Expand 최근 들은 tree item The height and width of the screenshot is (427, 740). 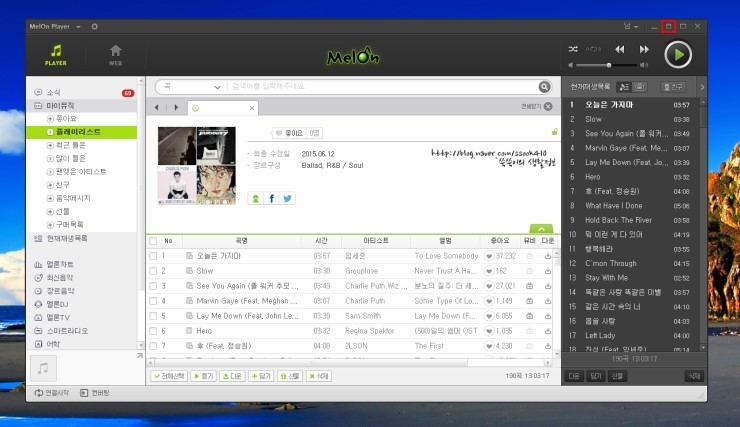click(50, 145)
